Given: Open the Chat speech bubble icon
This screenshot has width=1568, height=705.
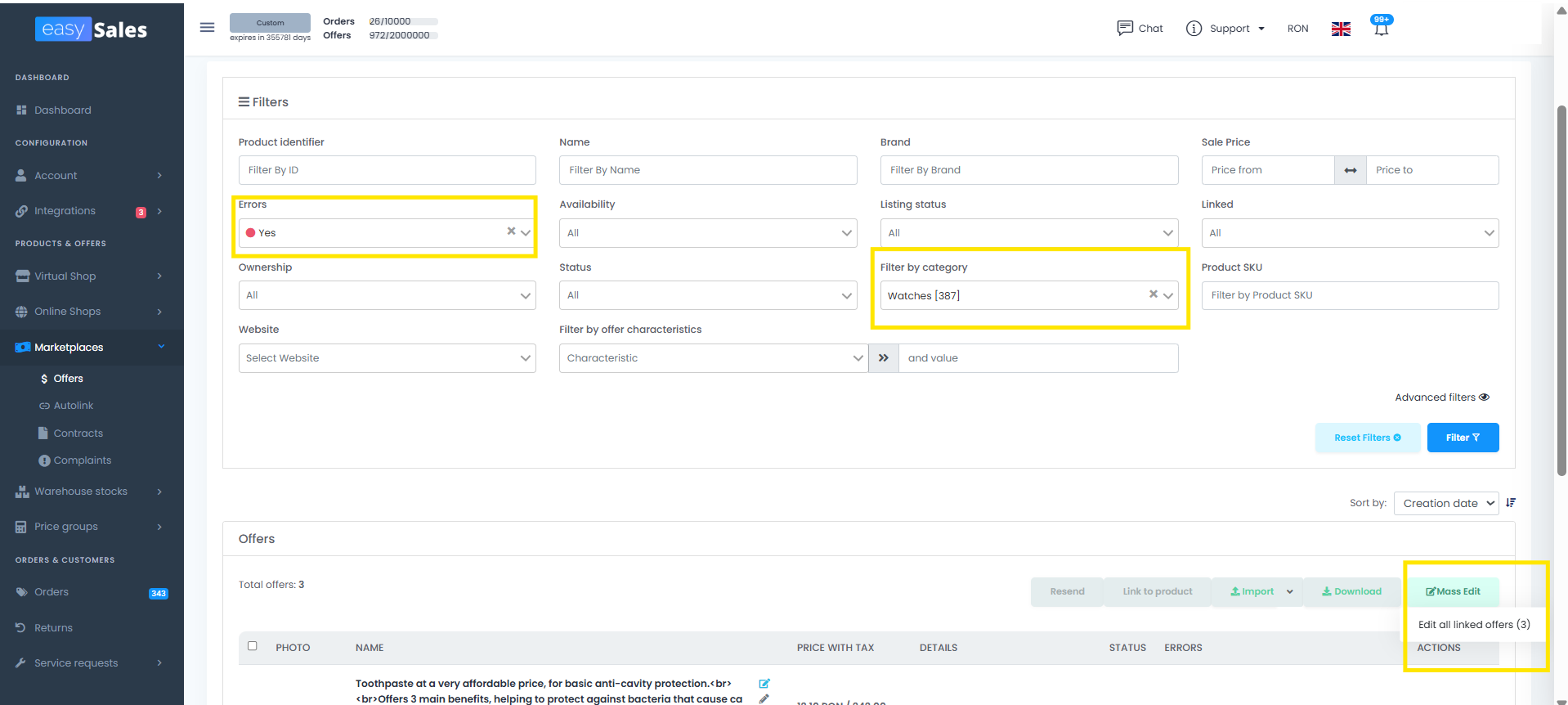Looking at the screenshot, I should (1125, 28).
